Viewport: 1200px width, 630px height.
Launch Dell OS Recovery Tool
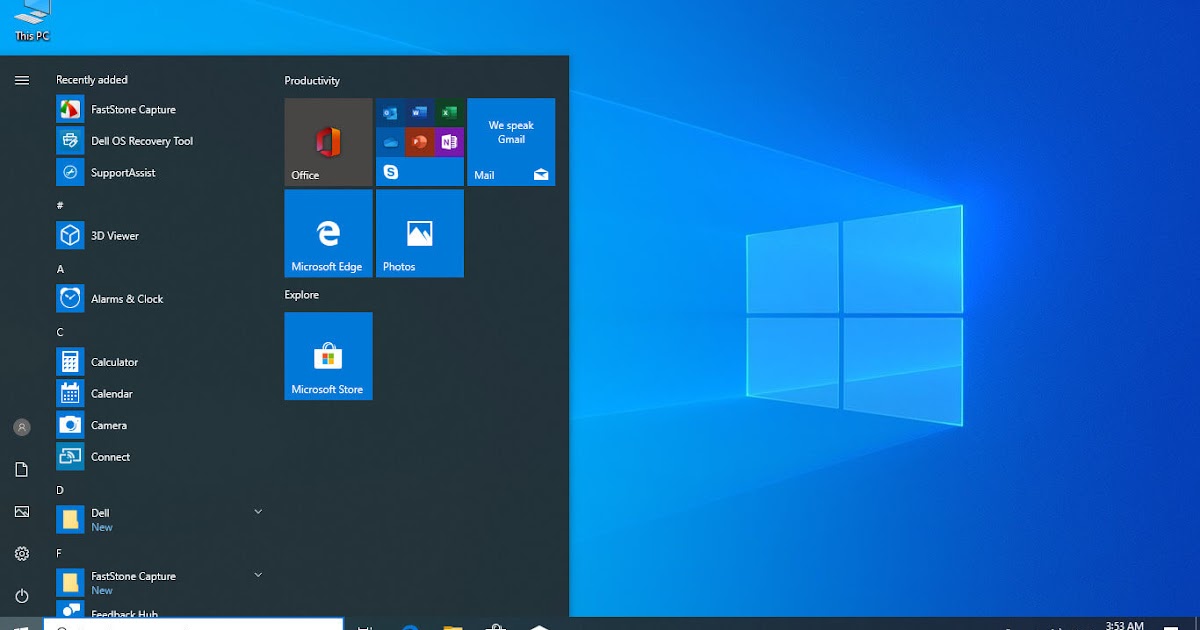point(160,141)
